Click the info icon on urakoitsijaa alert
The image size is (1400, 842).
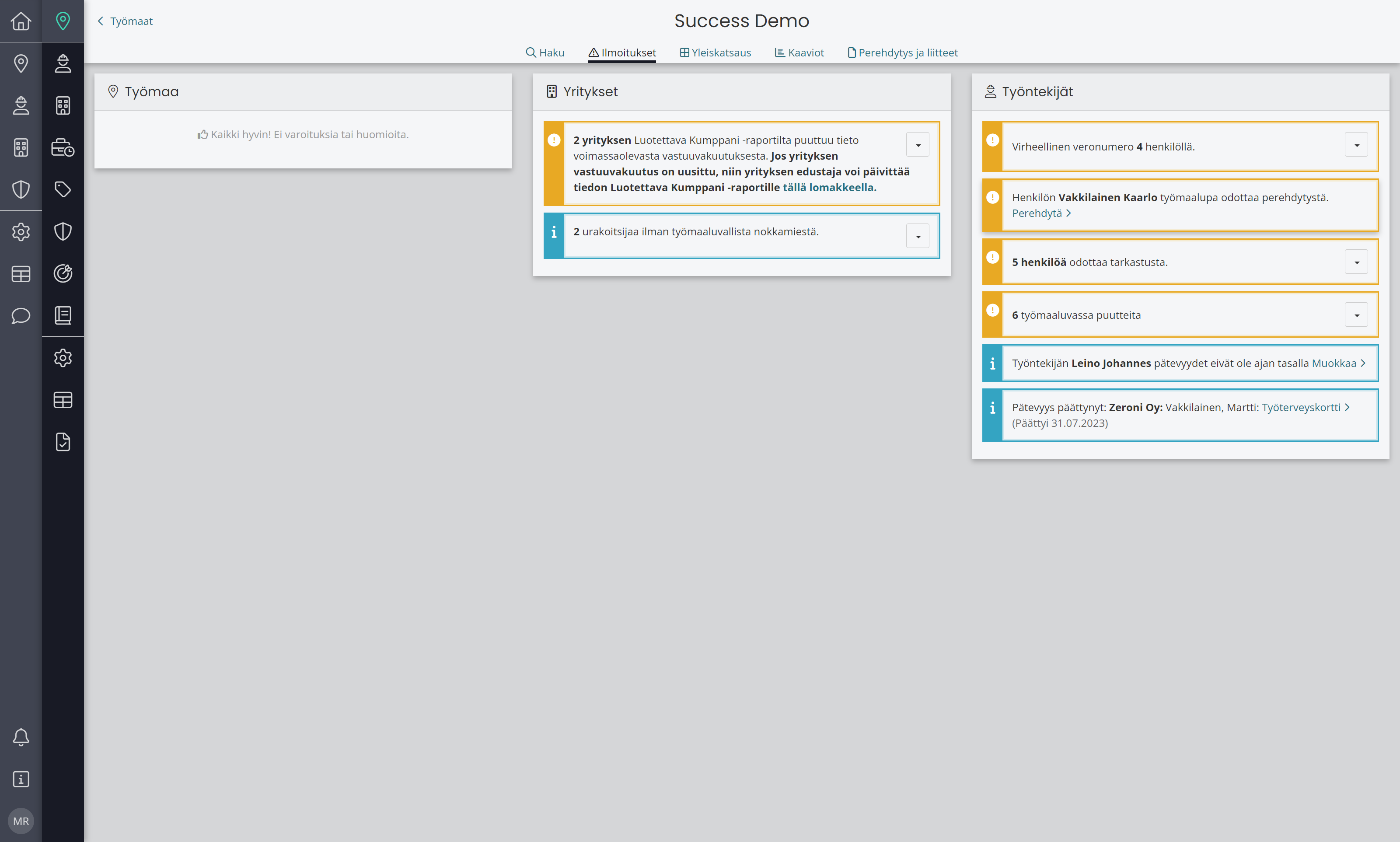(554, 232)
